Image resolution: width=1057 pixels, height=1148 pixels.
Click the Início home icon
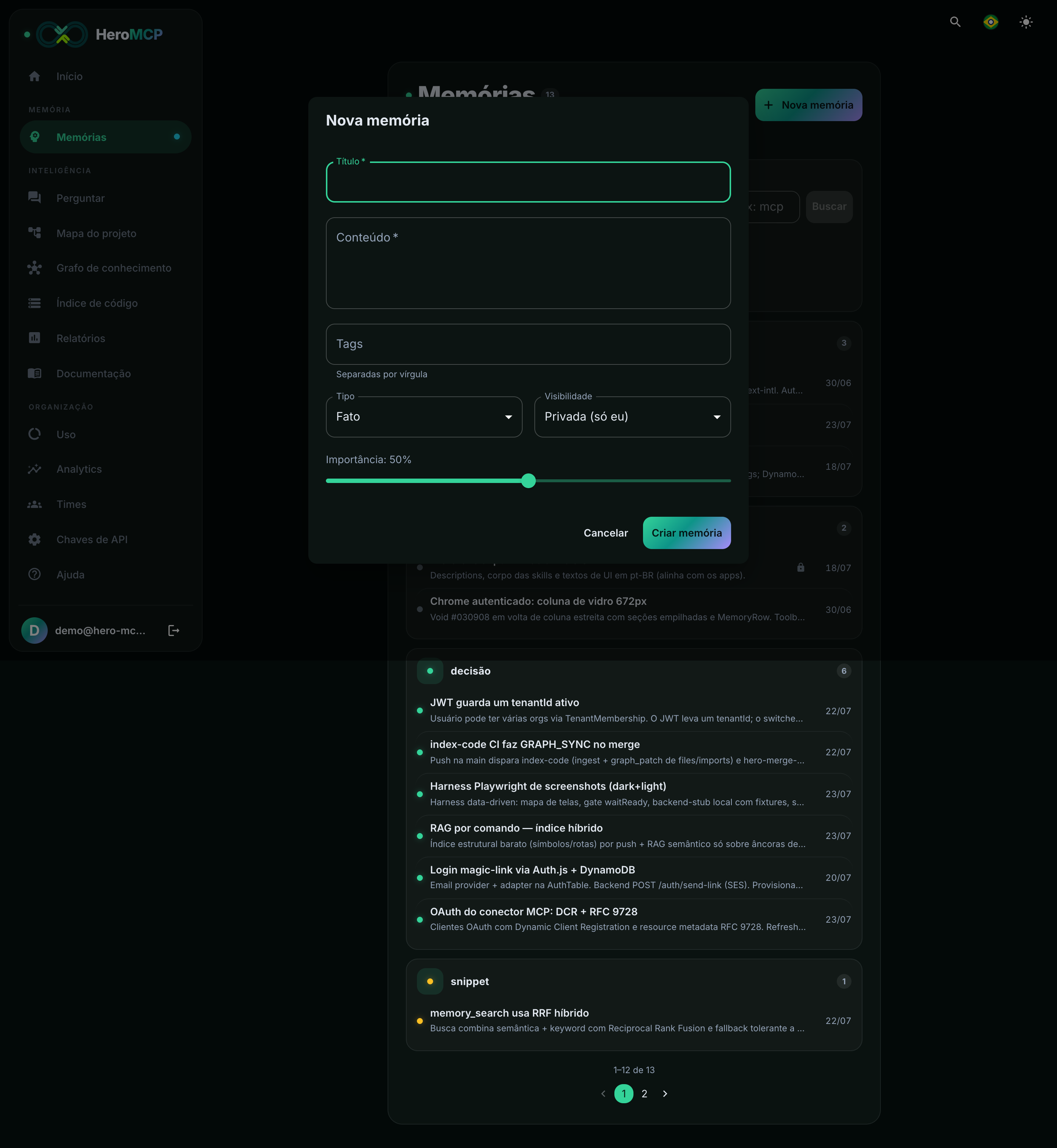(x=34, y=76)
